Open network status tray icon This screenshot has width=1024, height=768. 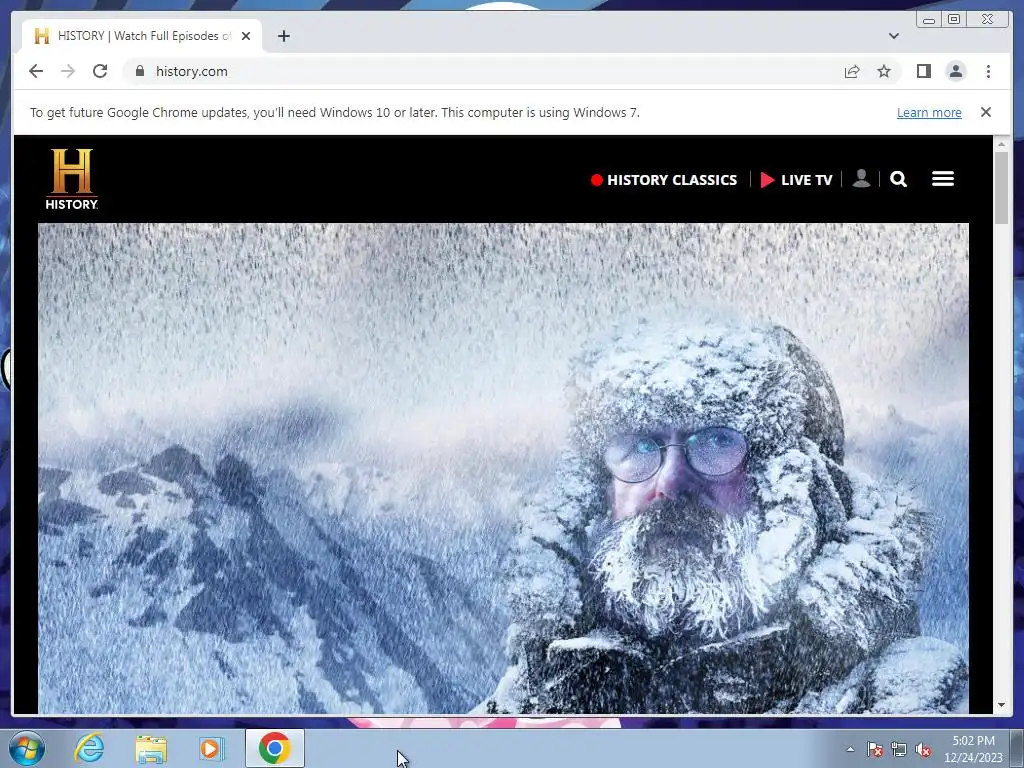tap(899, 750)
